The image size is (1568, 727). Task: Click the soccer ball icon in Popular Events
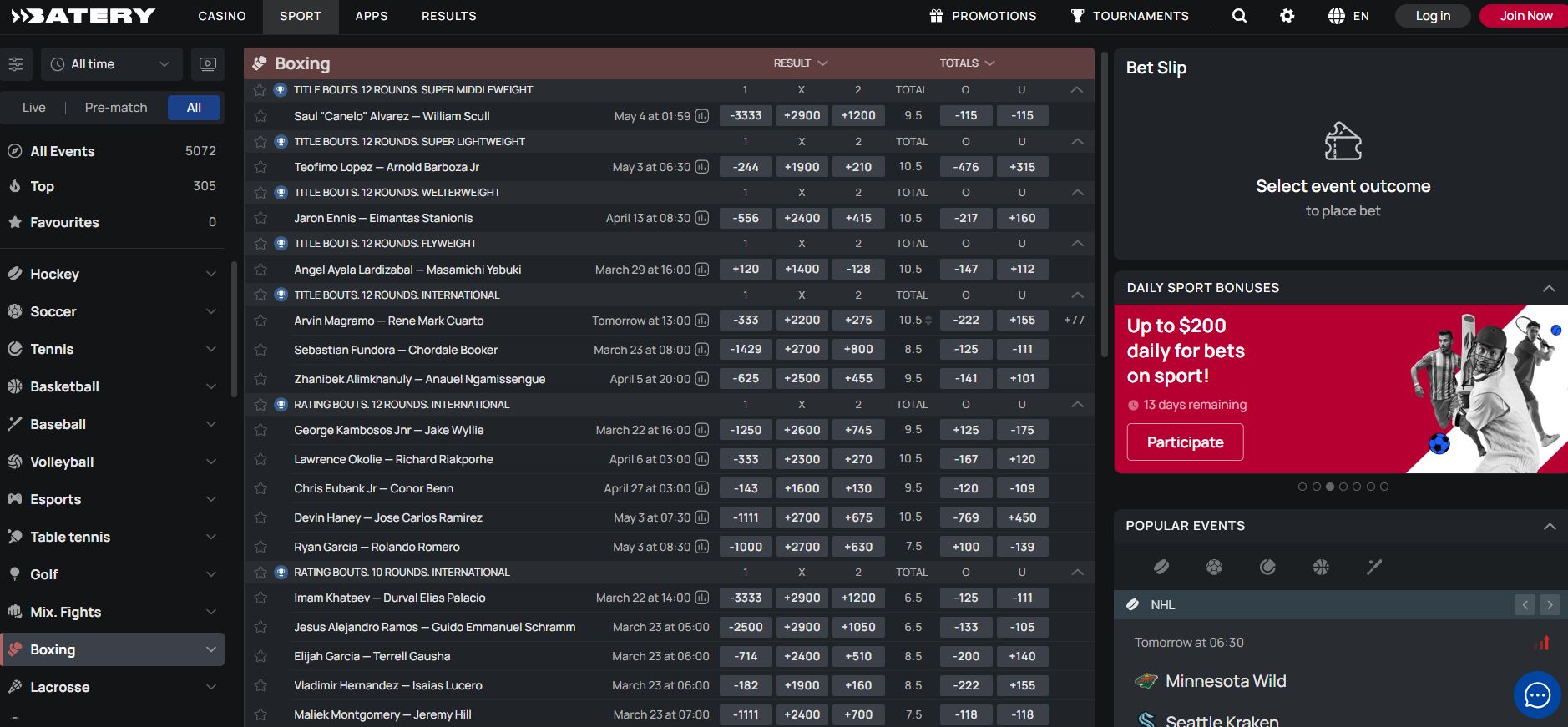pos(1215,568)
